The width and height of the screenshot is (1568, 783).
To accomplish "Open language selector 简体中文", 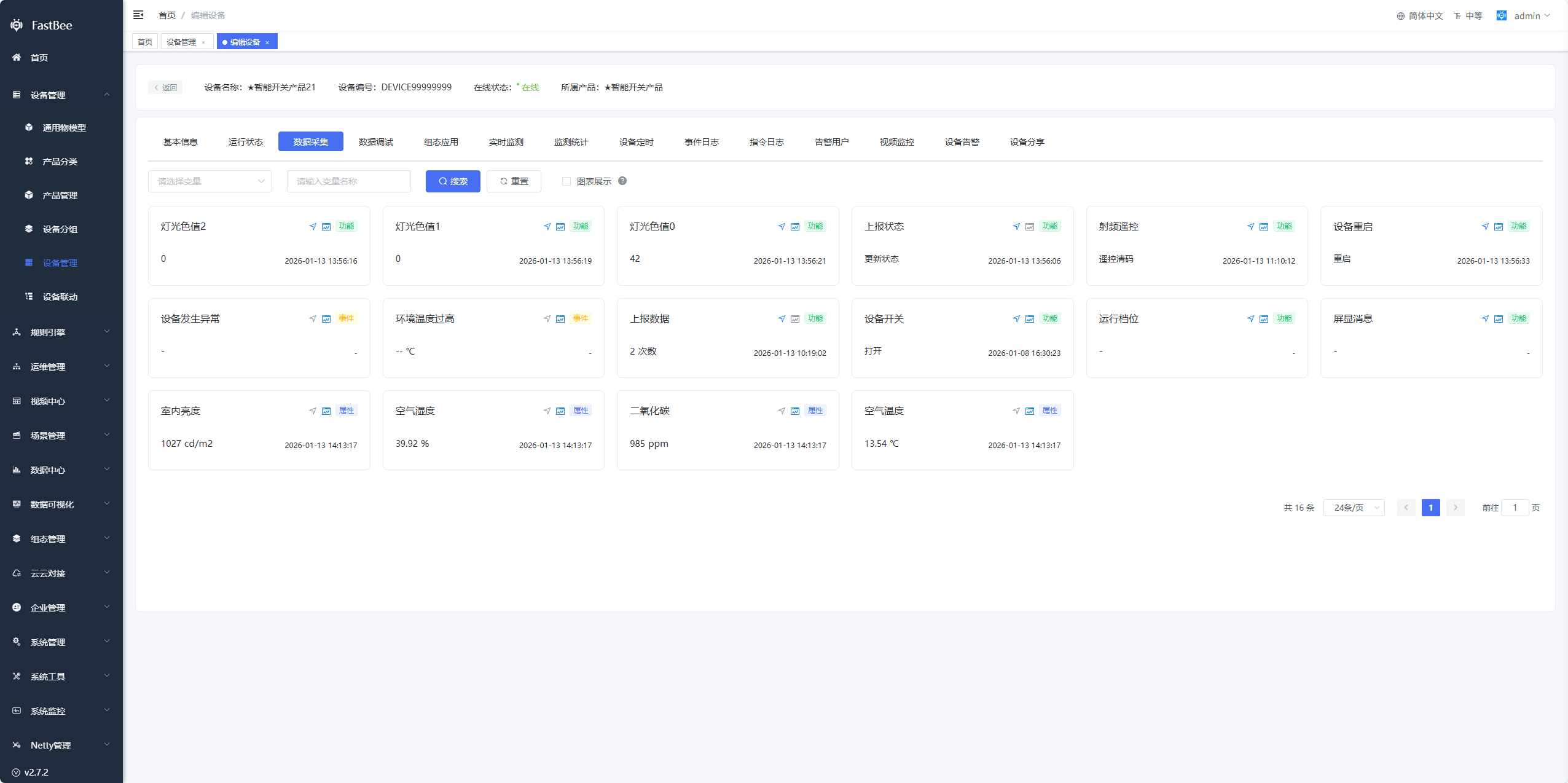I will coord(1419,16).
